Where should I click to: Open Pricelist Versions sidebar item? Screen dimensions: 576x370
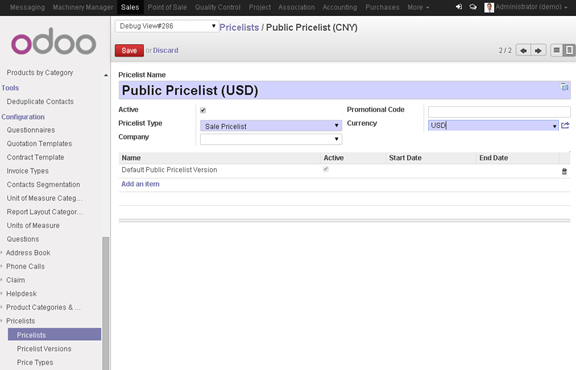[x=44, y=349]
